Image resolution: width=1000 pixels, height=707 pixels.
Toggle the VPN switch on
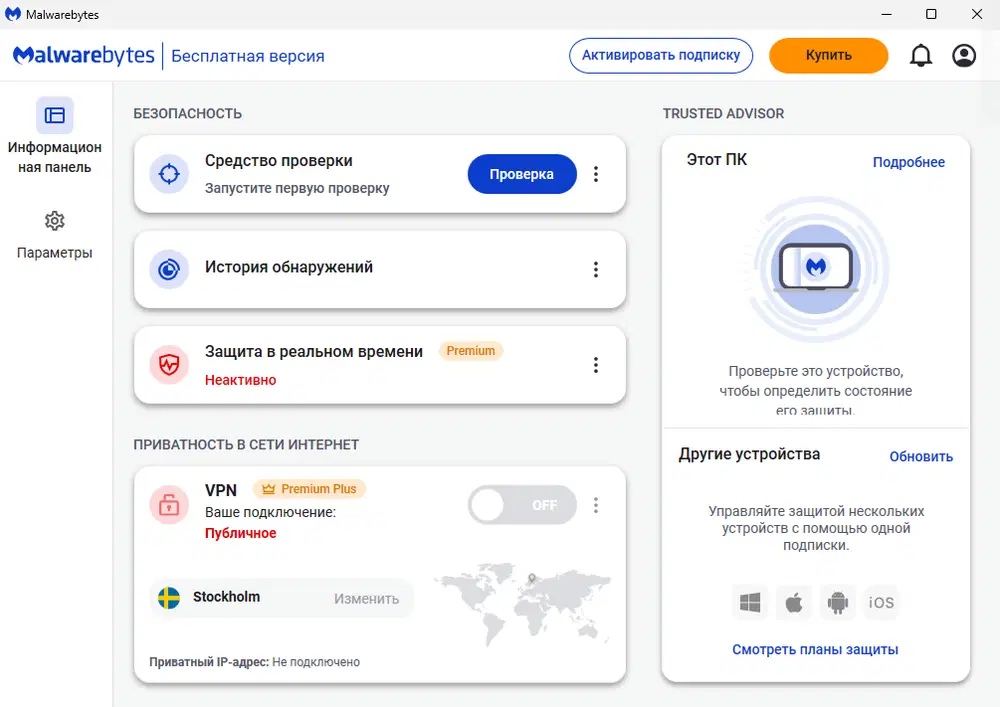click(x=522, y=505)
